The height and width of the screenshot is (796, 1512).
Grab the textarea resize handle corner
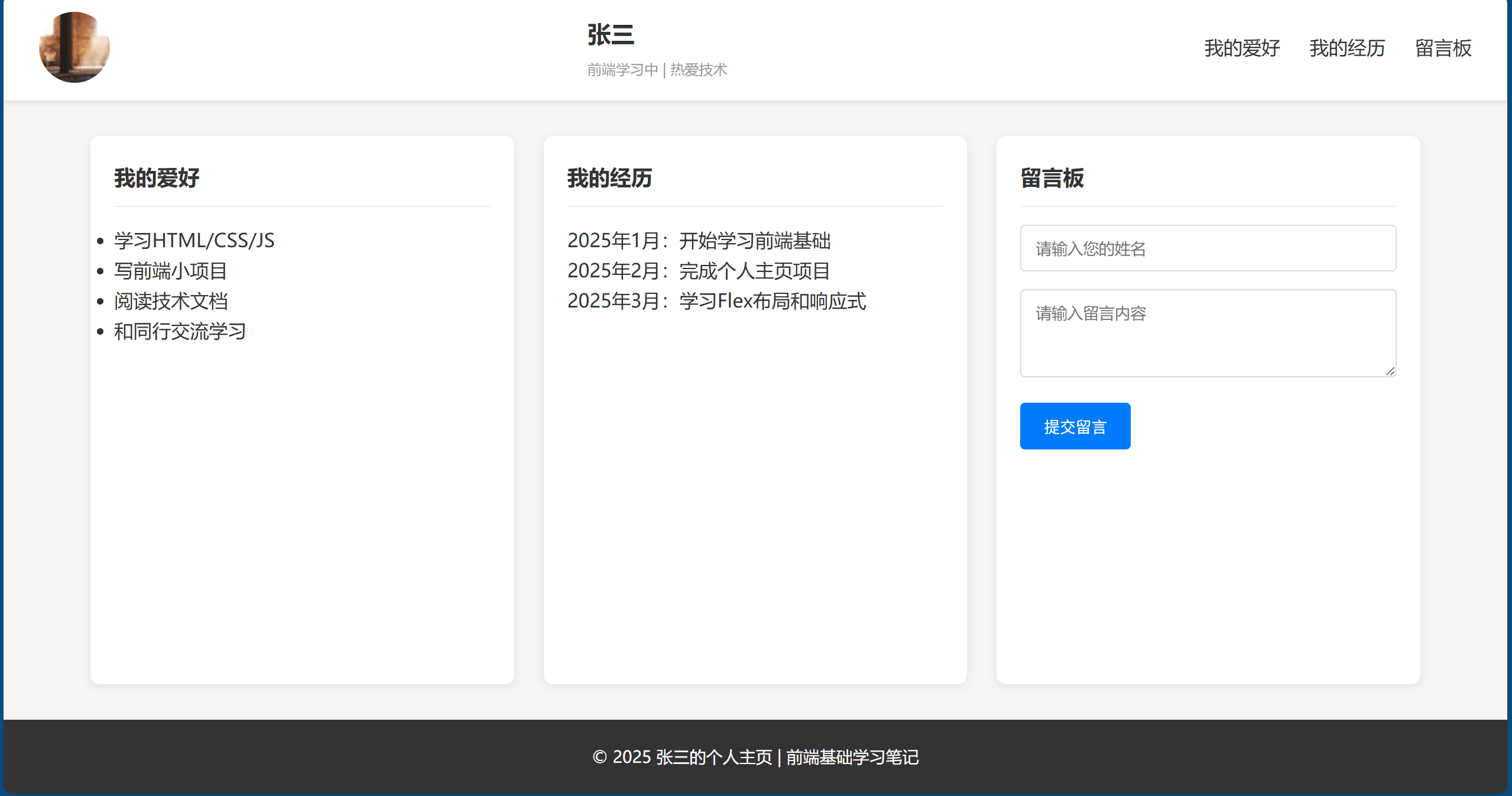[1390, 371]
